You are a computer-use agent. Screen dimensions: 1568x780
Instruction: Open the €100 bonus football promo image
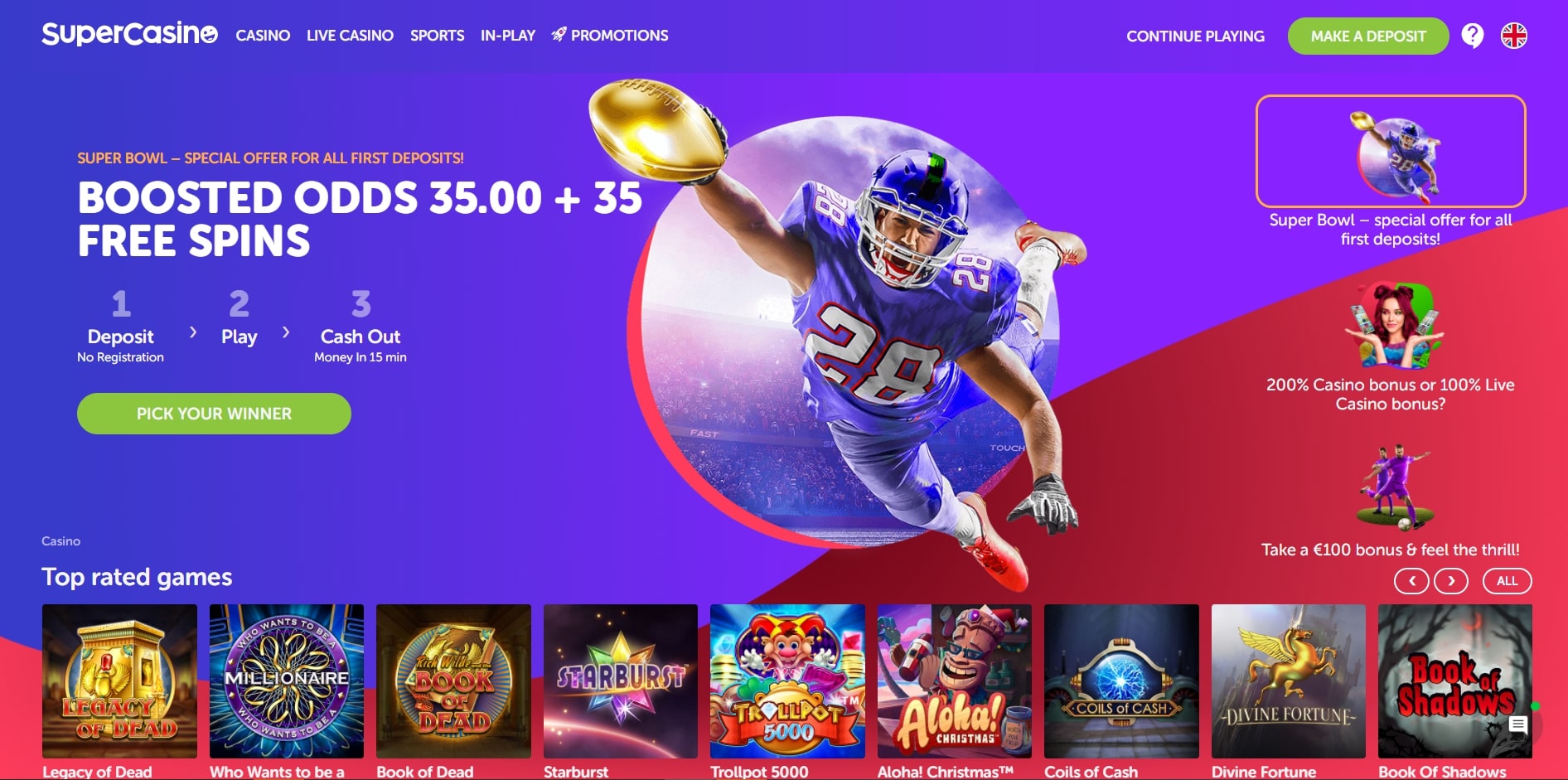(x=1395, y=488)
